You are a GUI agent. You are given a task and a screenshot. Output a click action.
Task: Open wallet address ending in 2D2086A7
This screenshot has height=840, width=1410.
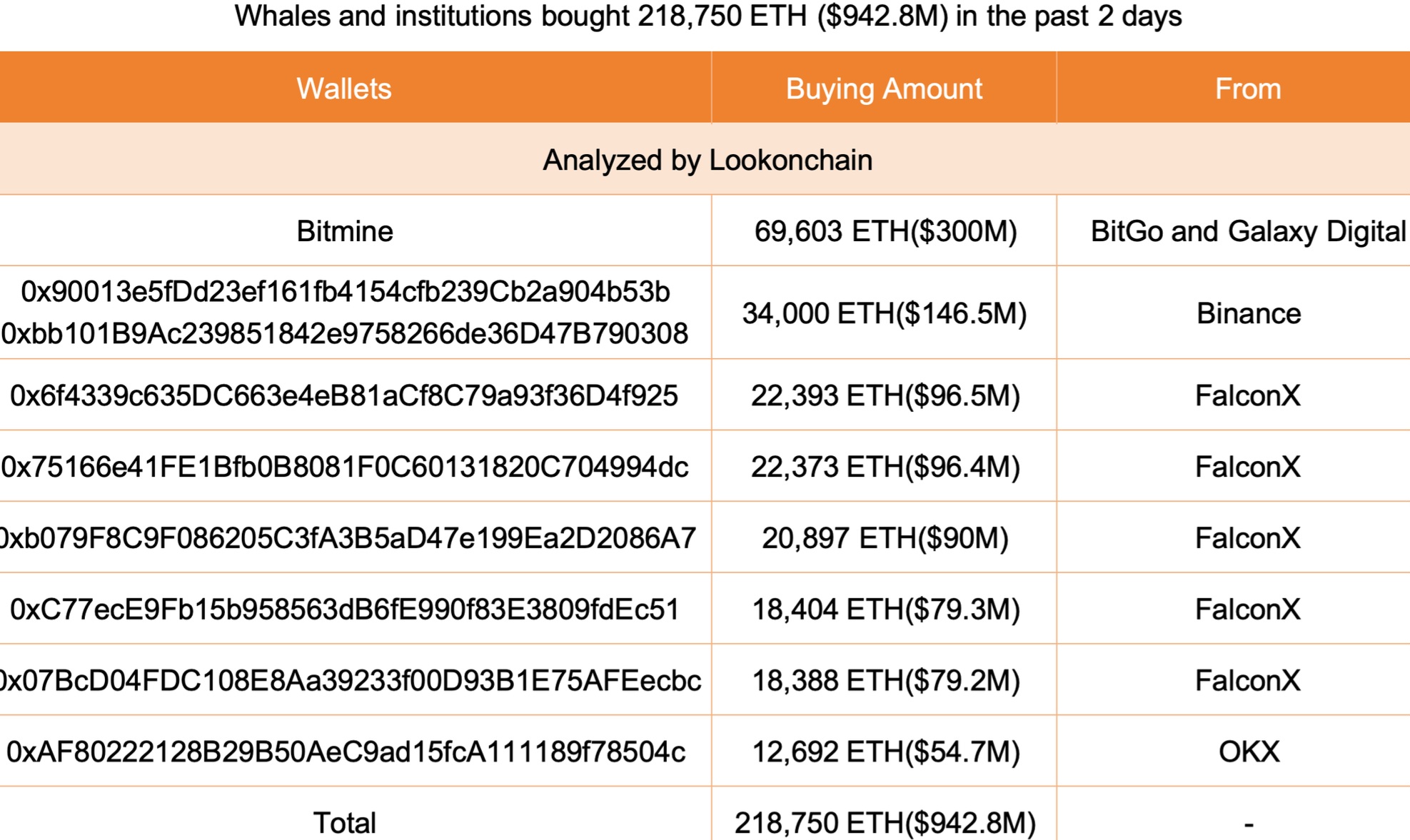[x=347, y=538]
